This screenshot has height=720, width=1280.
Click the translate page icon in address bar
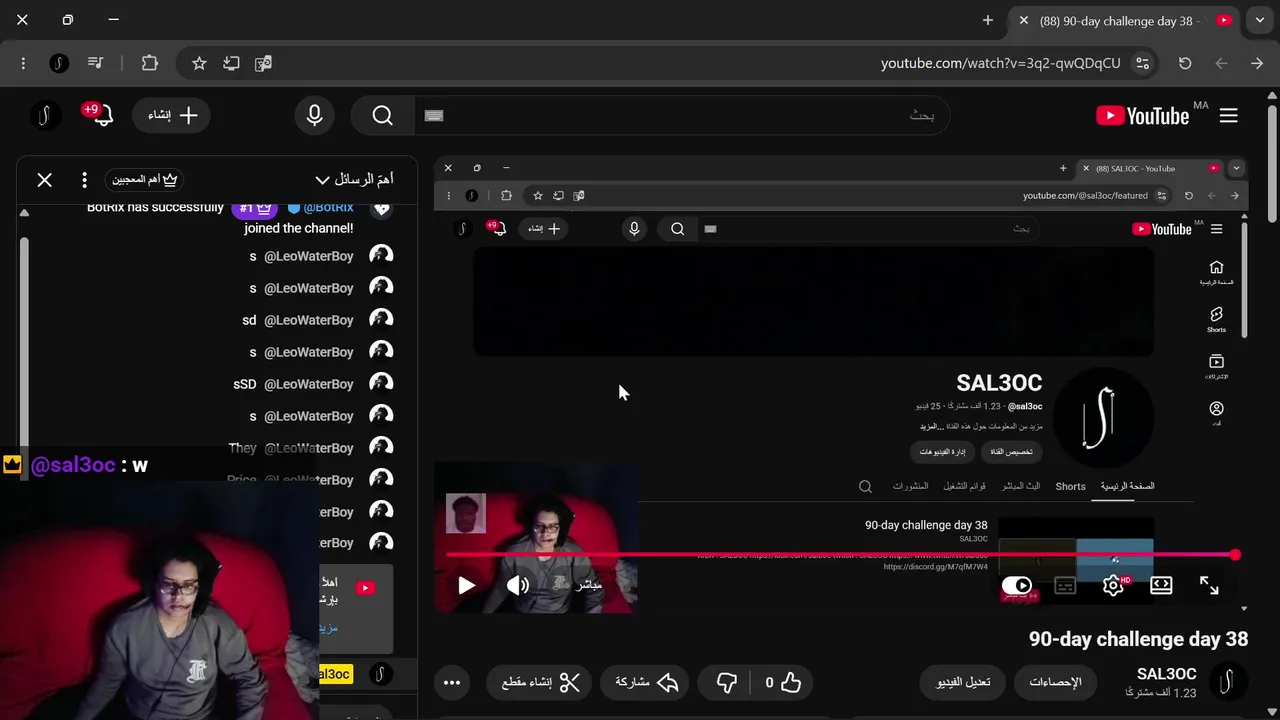(x=263, y=63)
